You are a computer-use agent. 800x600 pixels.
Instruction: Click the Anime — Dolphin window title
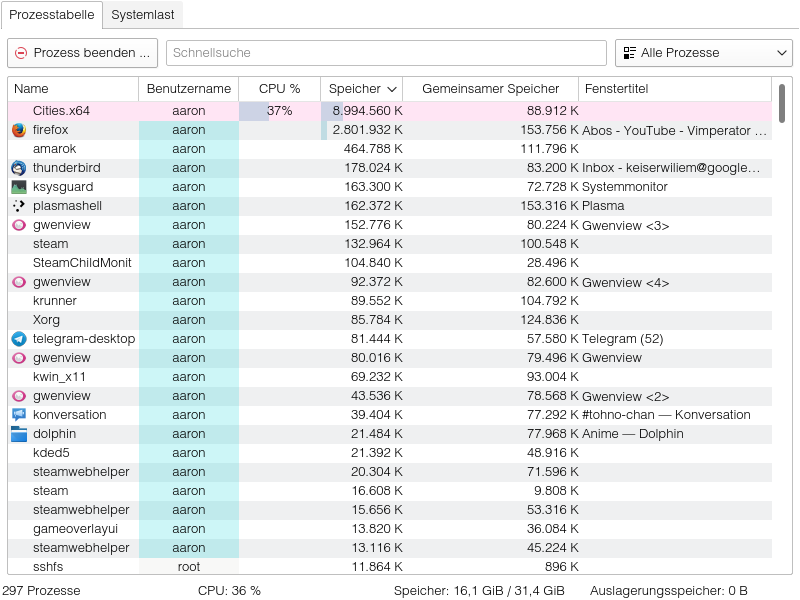(633, 434)
